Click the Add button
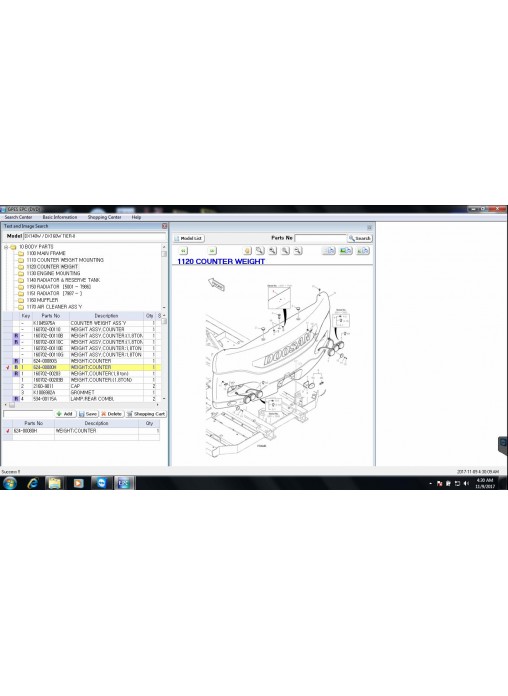 point(65,414)
